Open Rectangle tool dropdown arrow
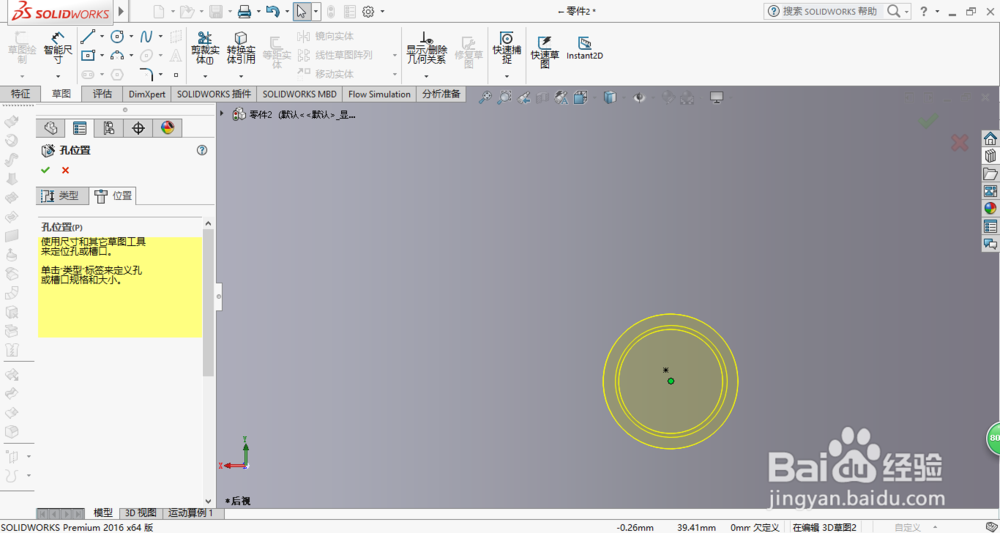 102,55
